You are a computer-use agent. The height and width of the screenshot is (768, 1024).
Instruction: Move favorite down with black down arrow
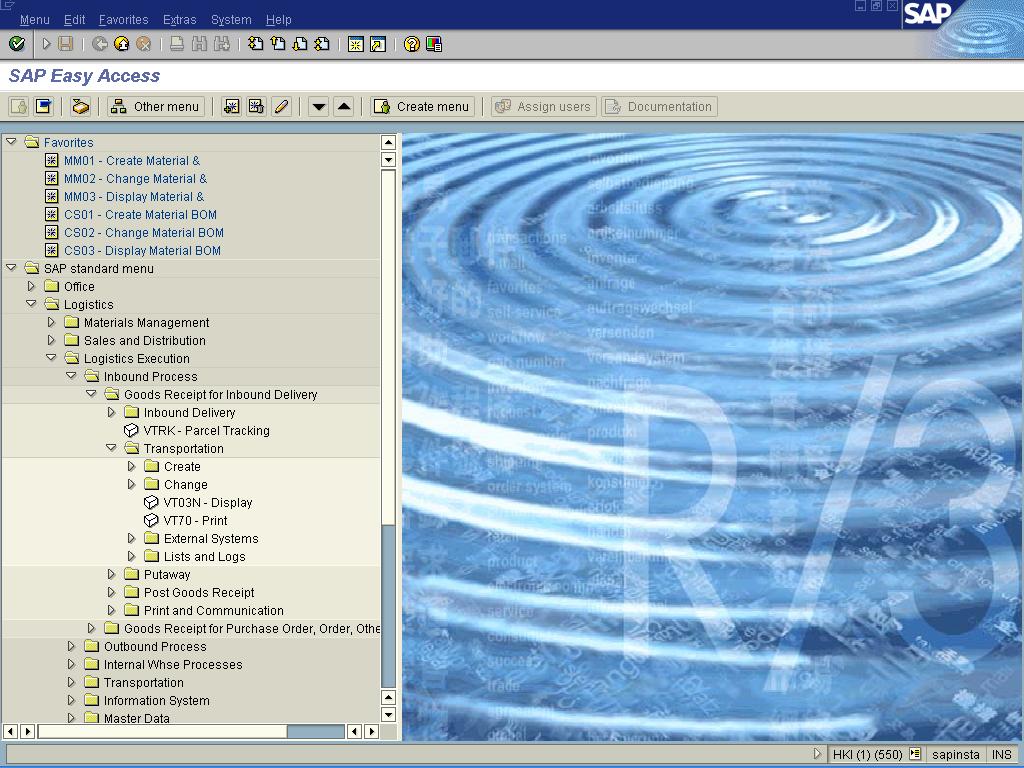coord(318,107)
